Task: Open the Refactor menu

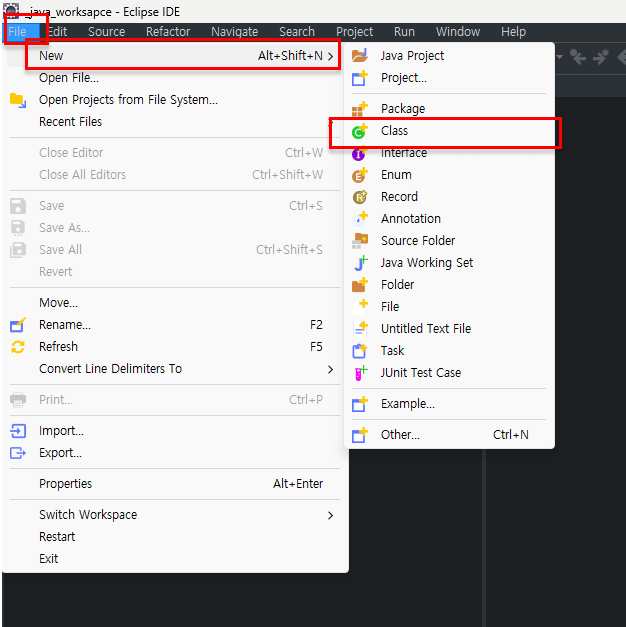Action: 168,32
